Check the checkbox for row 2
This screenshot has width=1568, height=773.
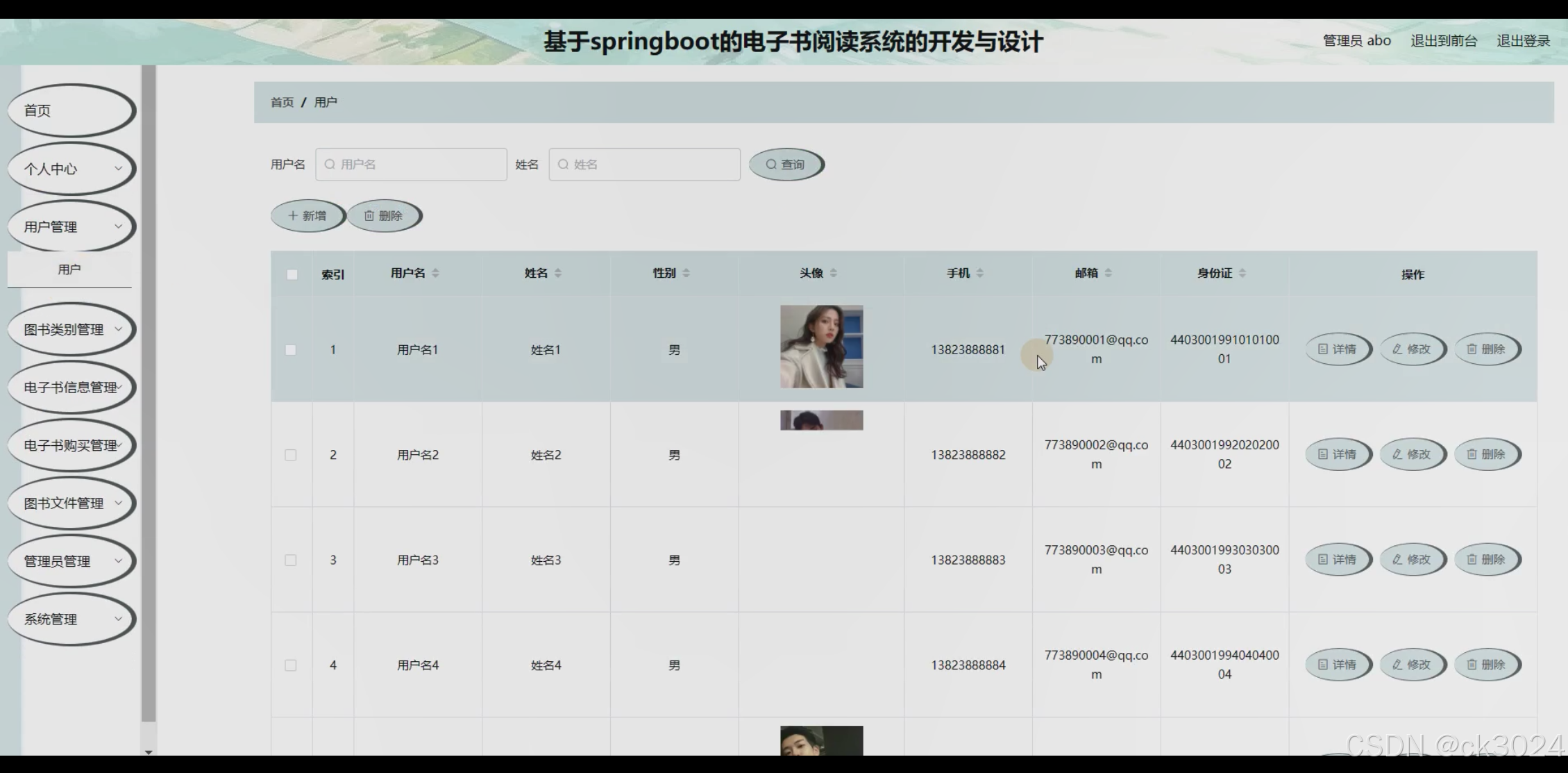point(291,455)
